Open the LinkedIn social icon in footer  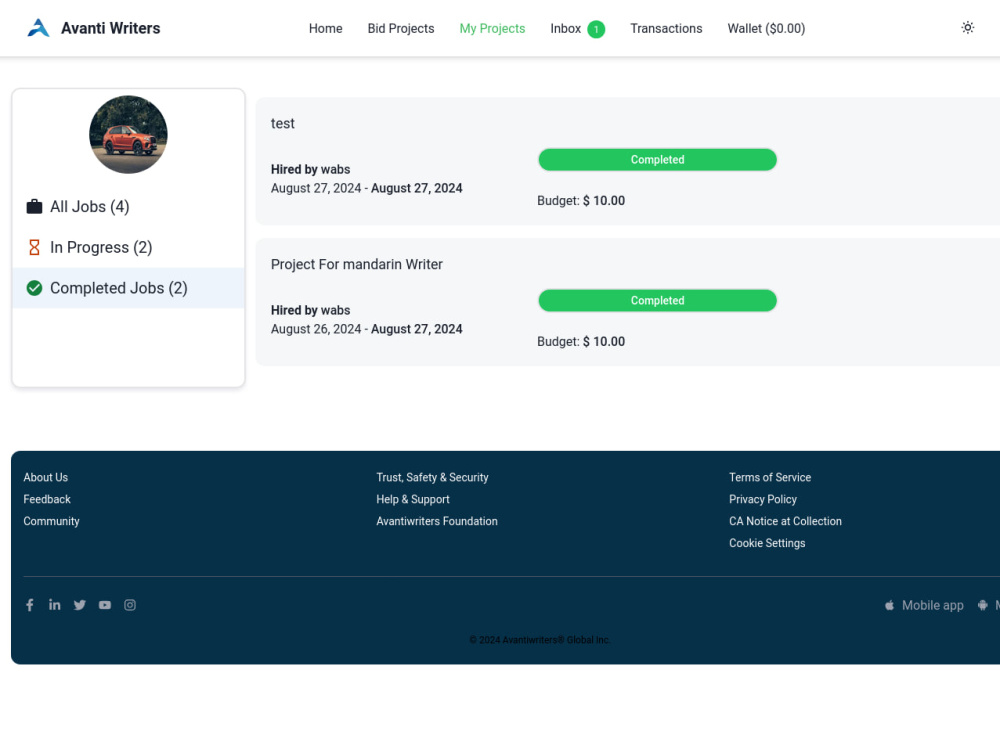[x=55, y=605]
